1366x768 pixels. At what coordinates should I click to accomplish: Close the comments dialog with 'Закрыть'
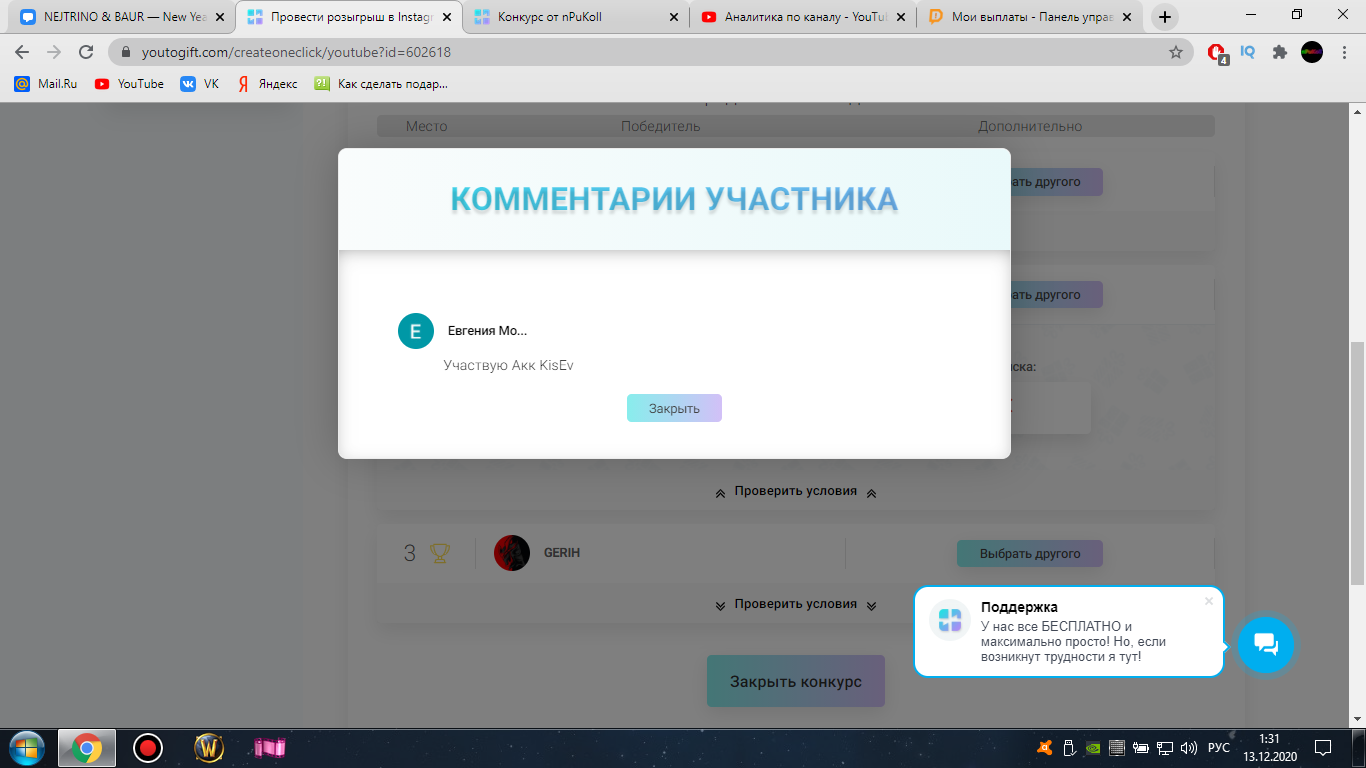tap(674, 407)
